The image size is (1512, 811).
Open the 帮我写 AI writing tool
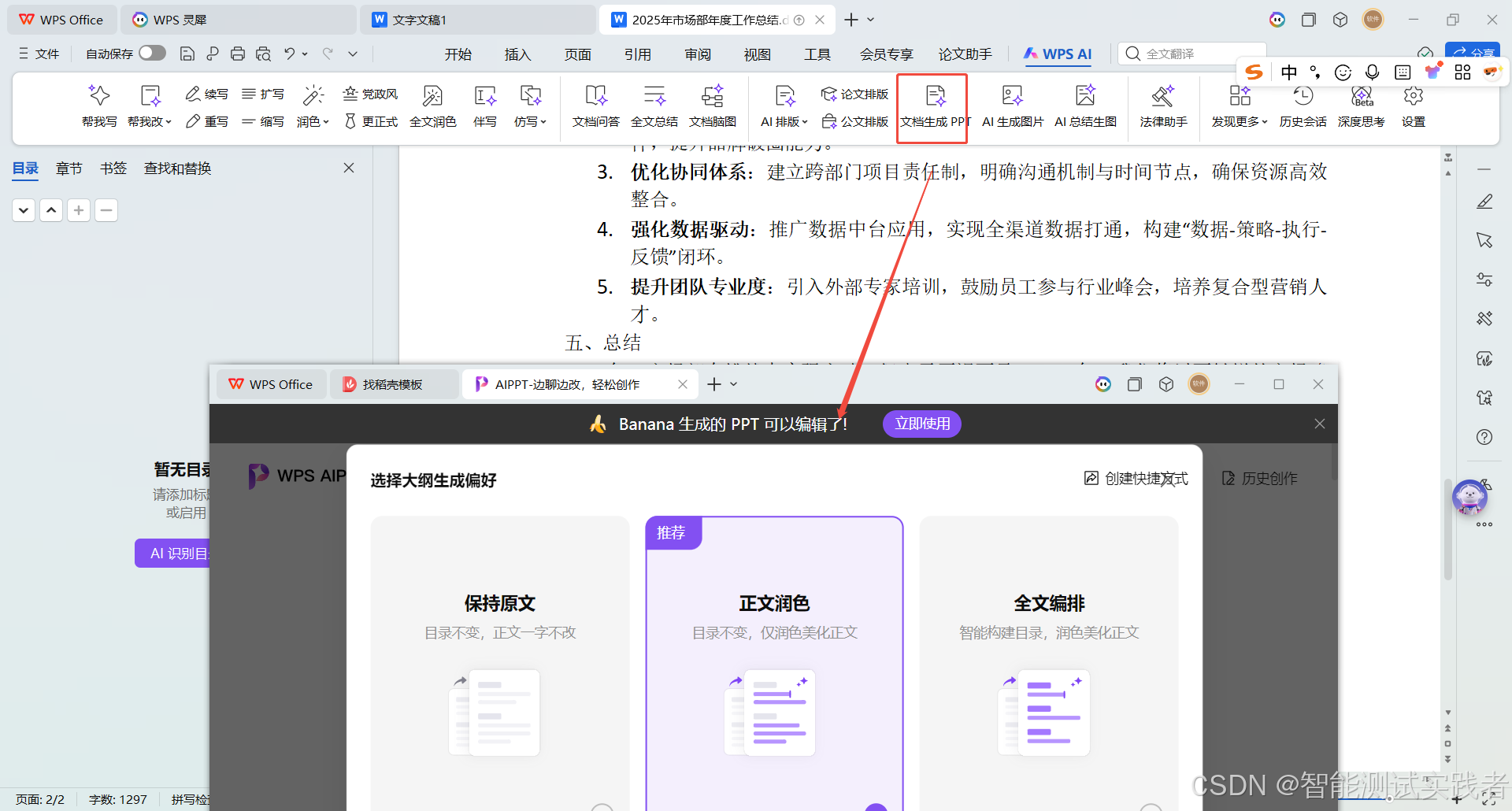pos(99,105)
